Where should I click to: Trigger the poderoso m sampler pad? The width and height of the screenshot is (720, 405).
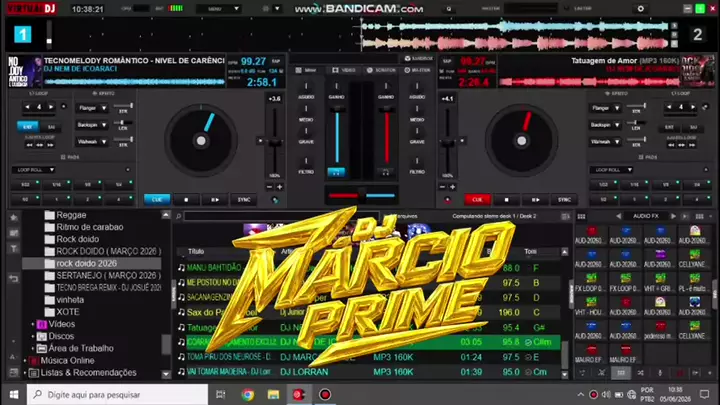click(660, 330)
